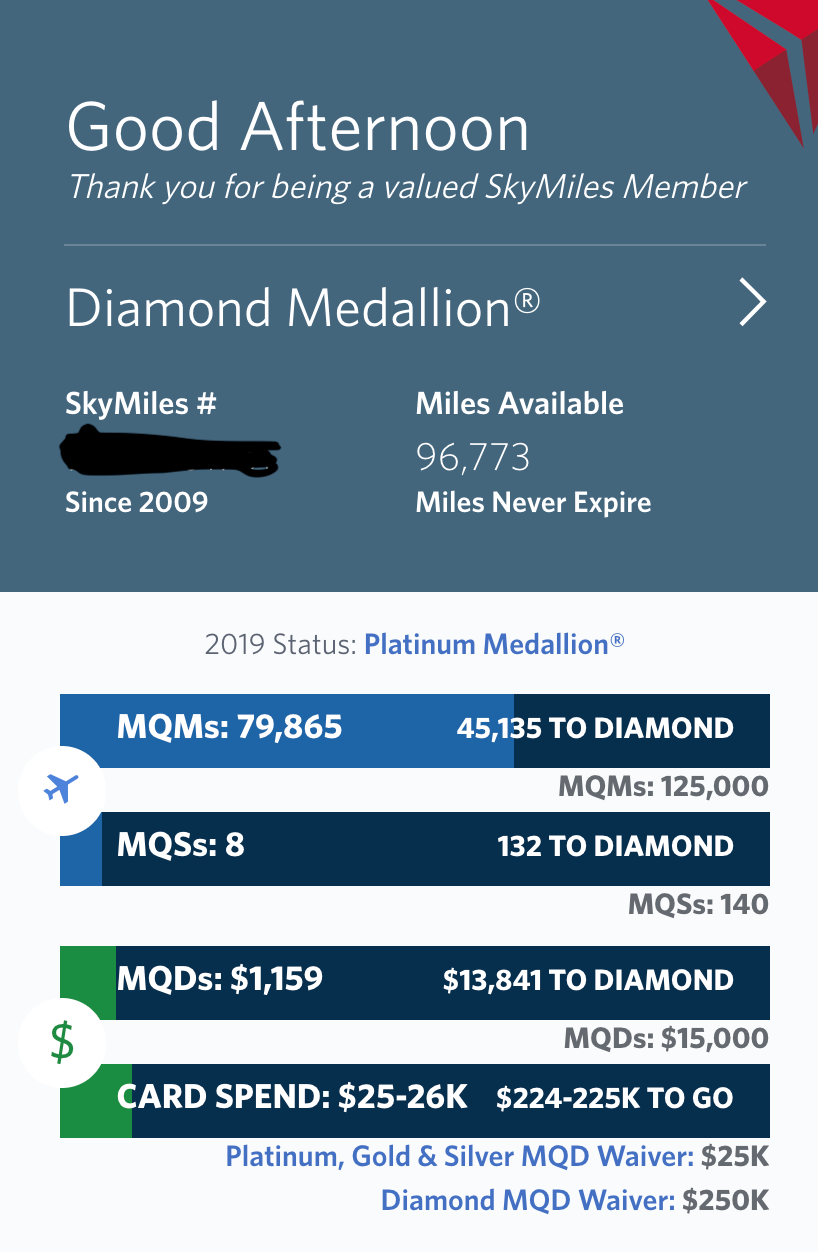Select the MQMs 79,865 progress bar
The width and height of the screenshot is (818, 1252).
[x=415, y=731]
